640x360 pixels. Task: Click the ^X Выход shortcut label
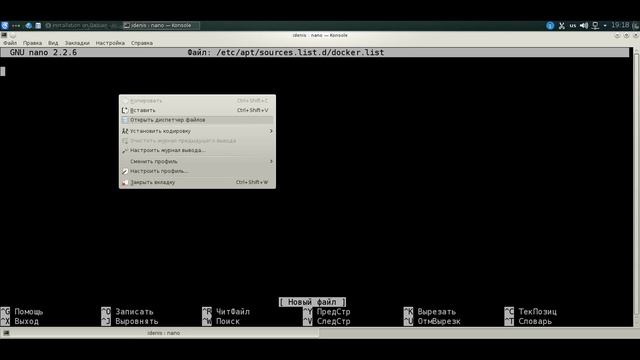(x=20, y=321)
